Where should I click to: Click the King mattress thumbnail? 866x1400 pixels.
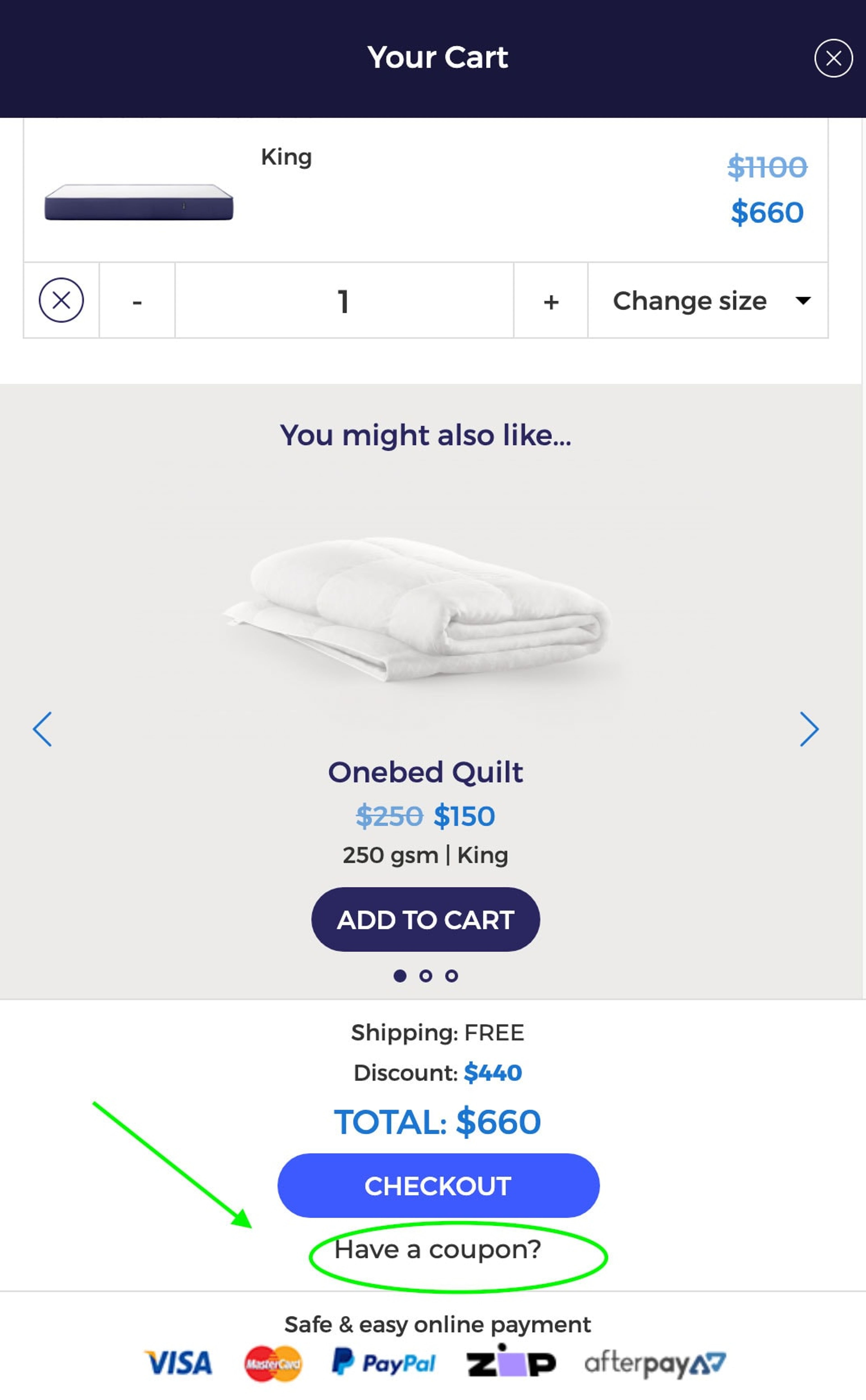139,202
